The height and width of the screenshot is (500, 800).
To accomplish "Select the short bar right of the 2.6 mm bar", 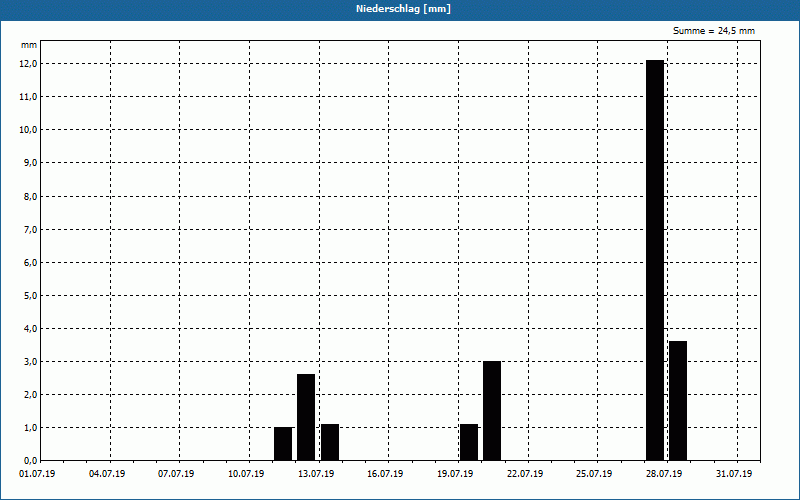I will click(330, 442).
